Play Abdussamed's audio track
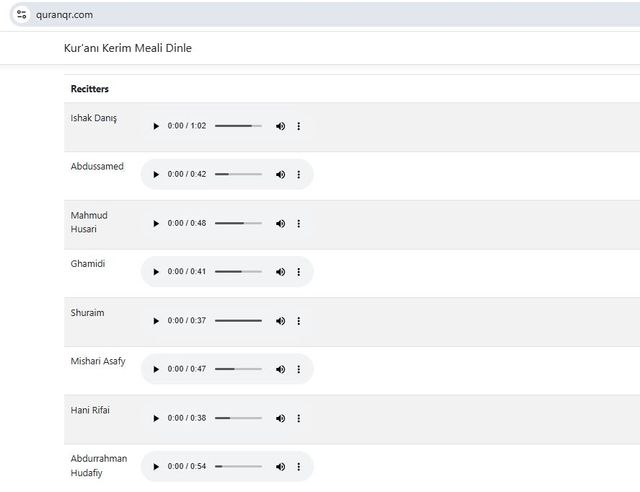This screenshot has height=492, width=640. click(156, 174)
